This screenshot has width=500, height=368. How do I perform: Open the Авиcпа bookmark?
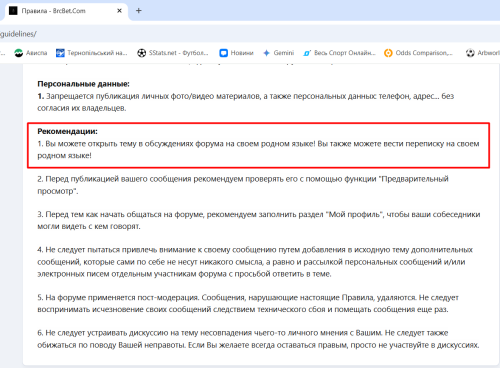31,53
